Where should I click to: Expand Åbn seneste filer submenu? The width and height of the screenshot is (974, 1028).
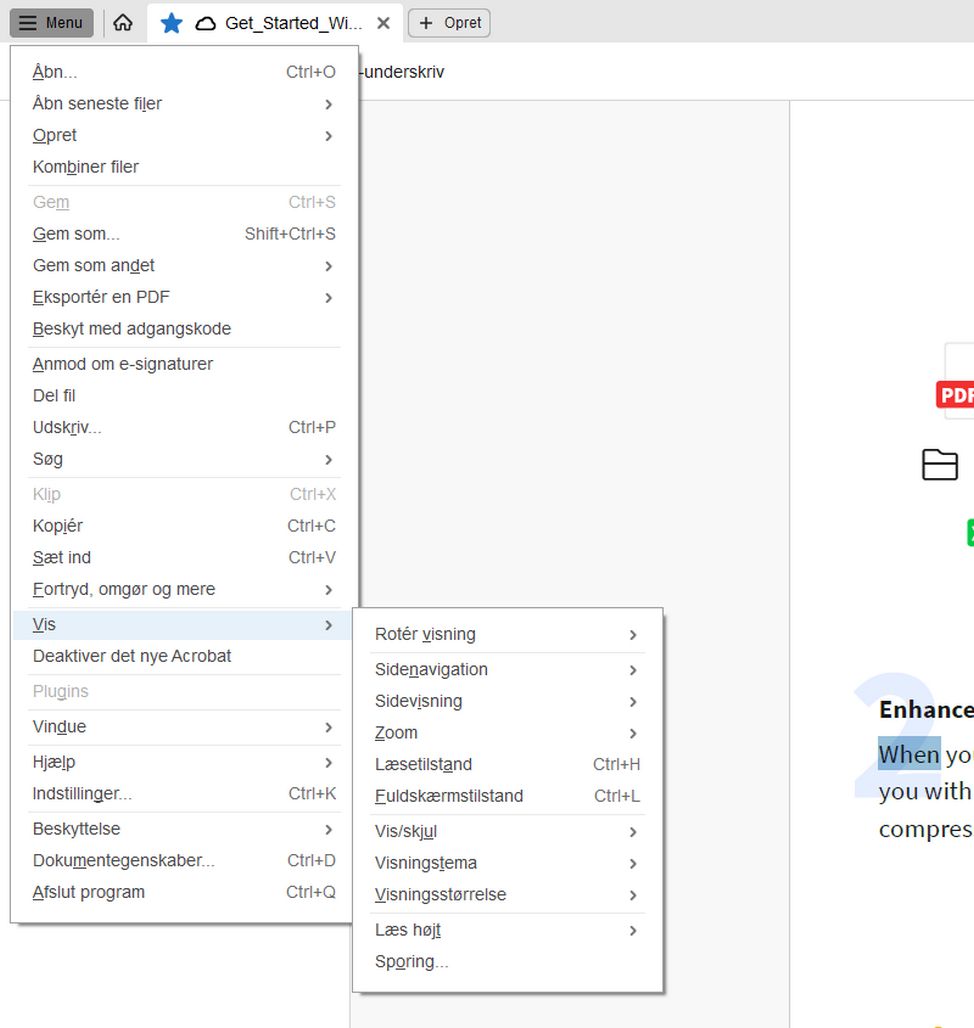coord(184,104)
